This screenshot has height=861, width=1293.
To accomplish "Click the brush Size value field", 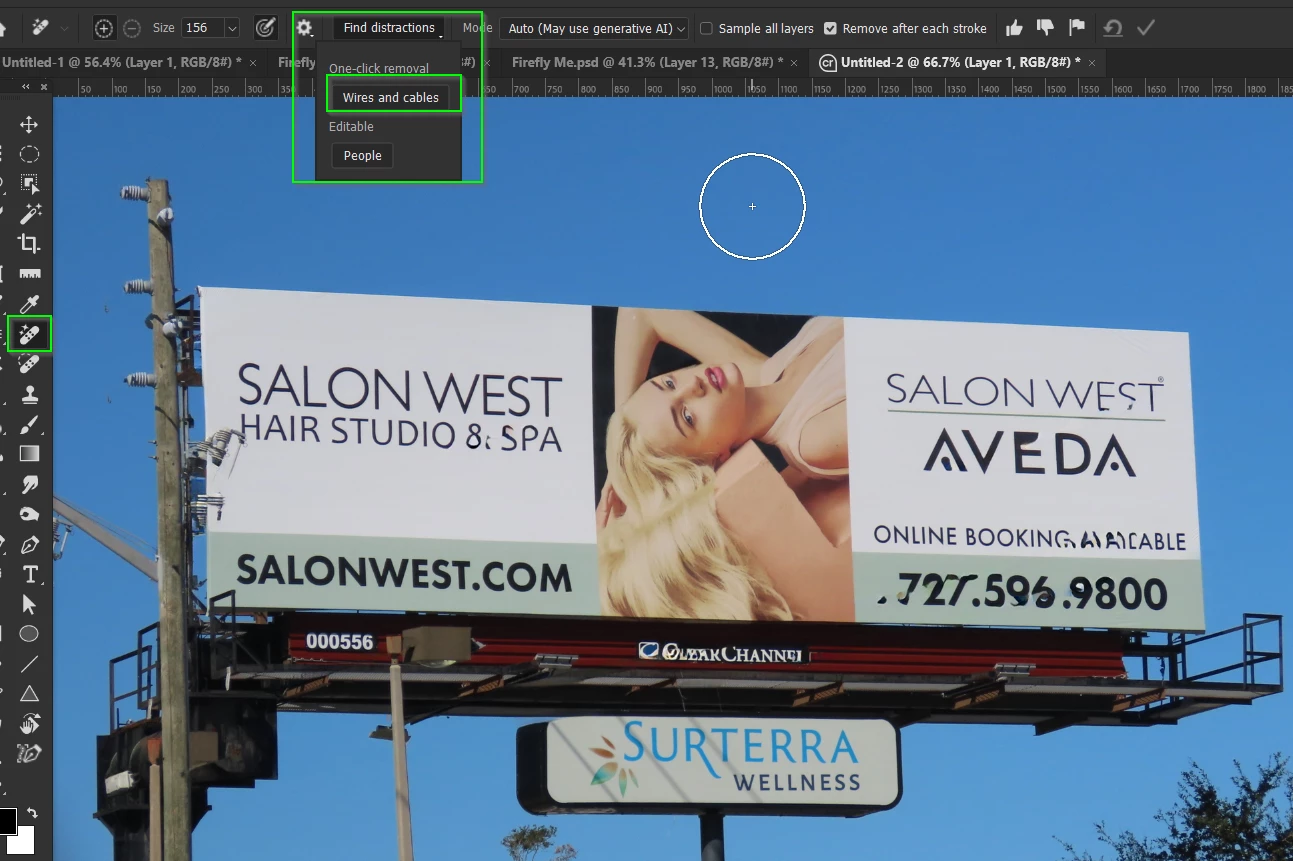I will click(203, 28).
